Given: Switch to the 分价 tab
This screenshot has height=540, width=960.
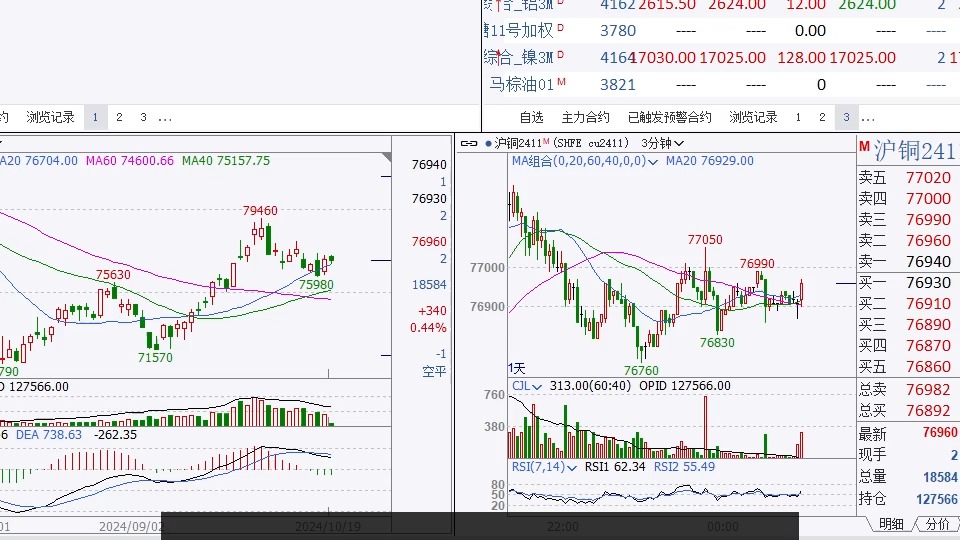Looking at the screenshot, I should 937,523.
